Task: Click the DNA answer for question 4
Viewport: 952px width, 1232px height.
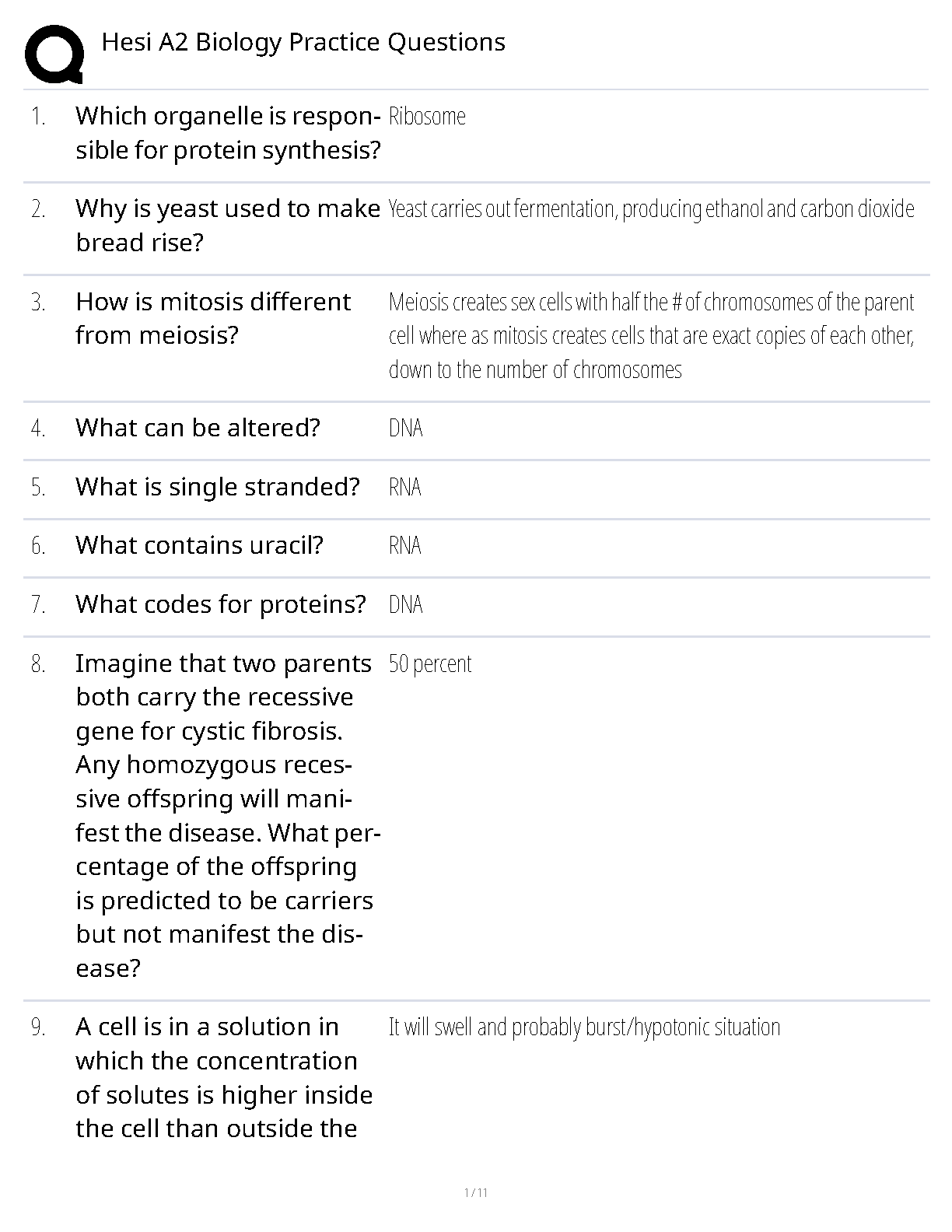Action: coord(405,429)
